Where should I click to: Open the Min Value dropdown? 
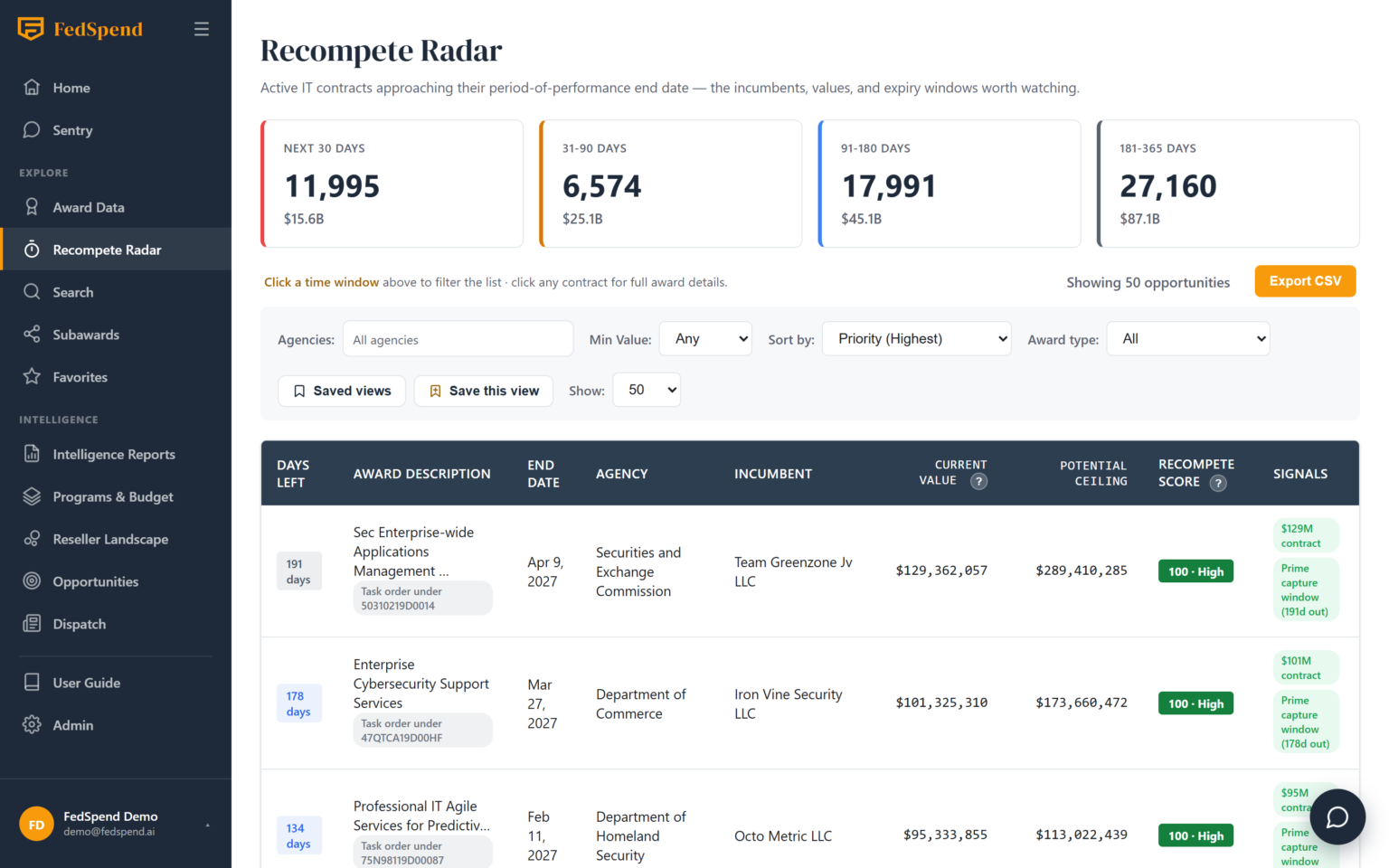click(x=705, y=339)
